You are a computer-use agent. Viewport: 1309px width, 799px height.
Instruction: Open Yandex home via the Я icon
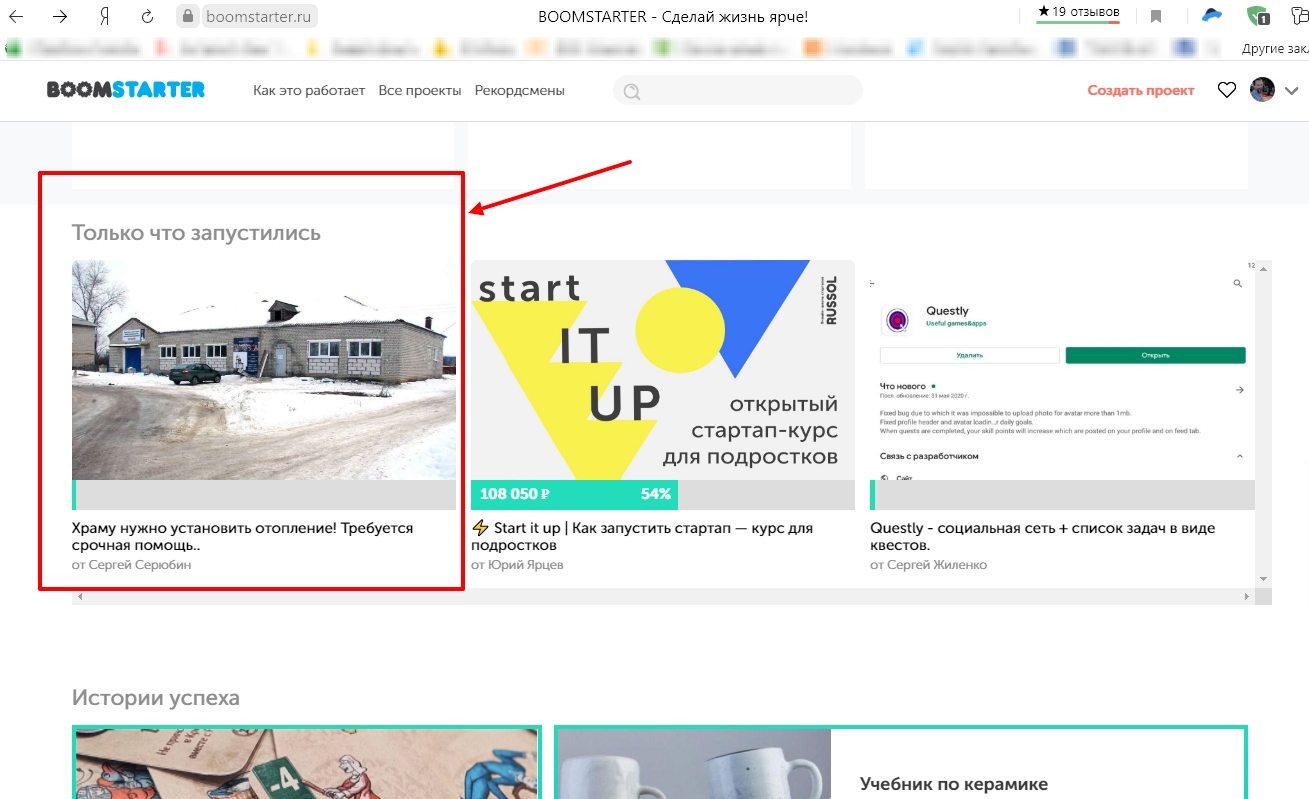pos(105,16)
